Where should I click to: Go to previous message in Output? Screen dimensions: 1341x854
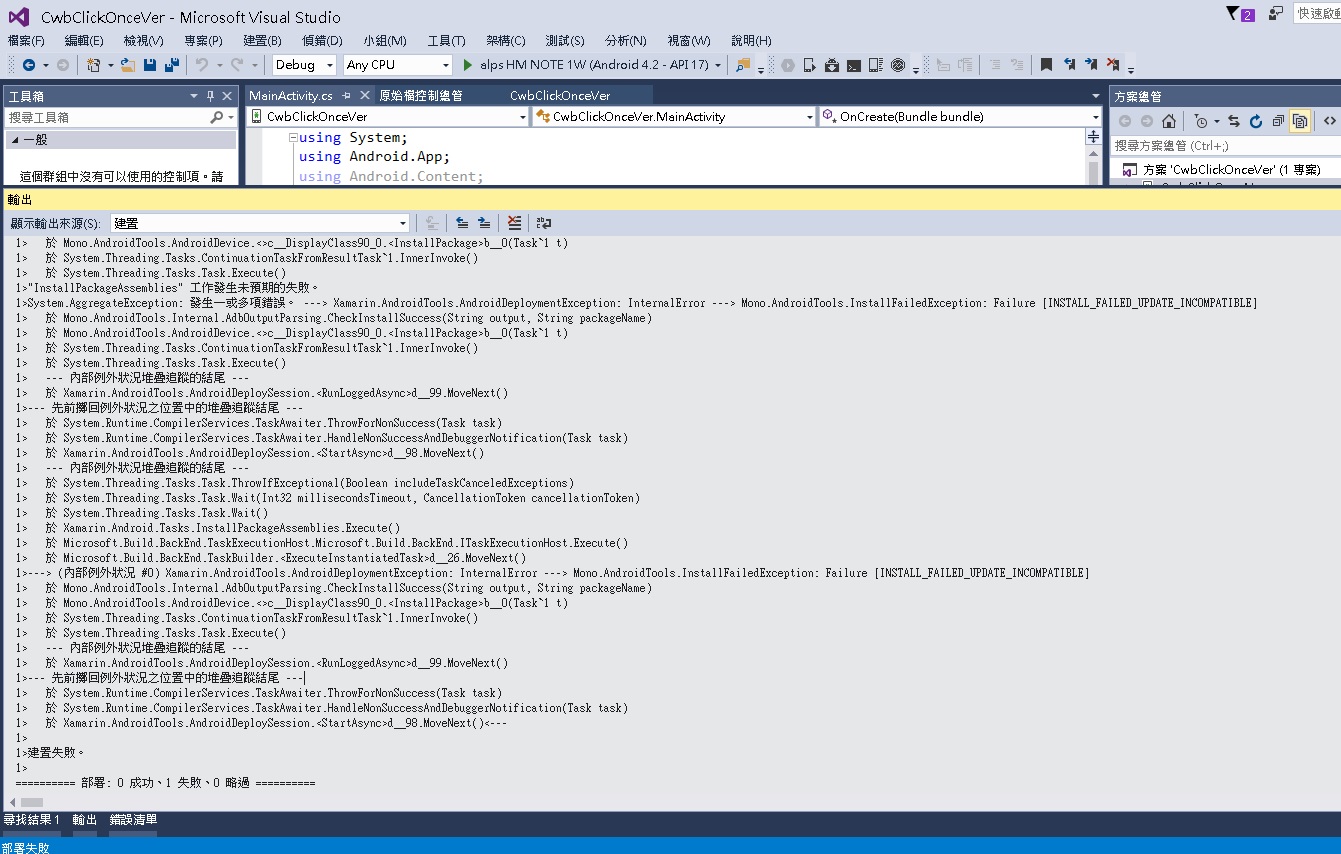461,223
